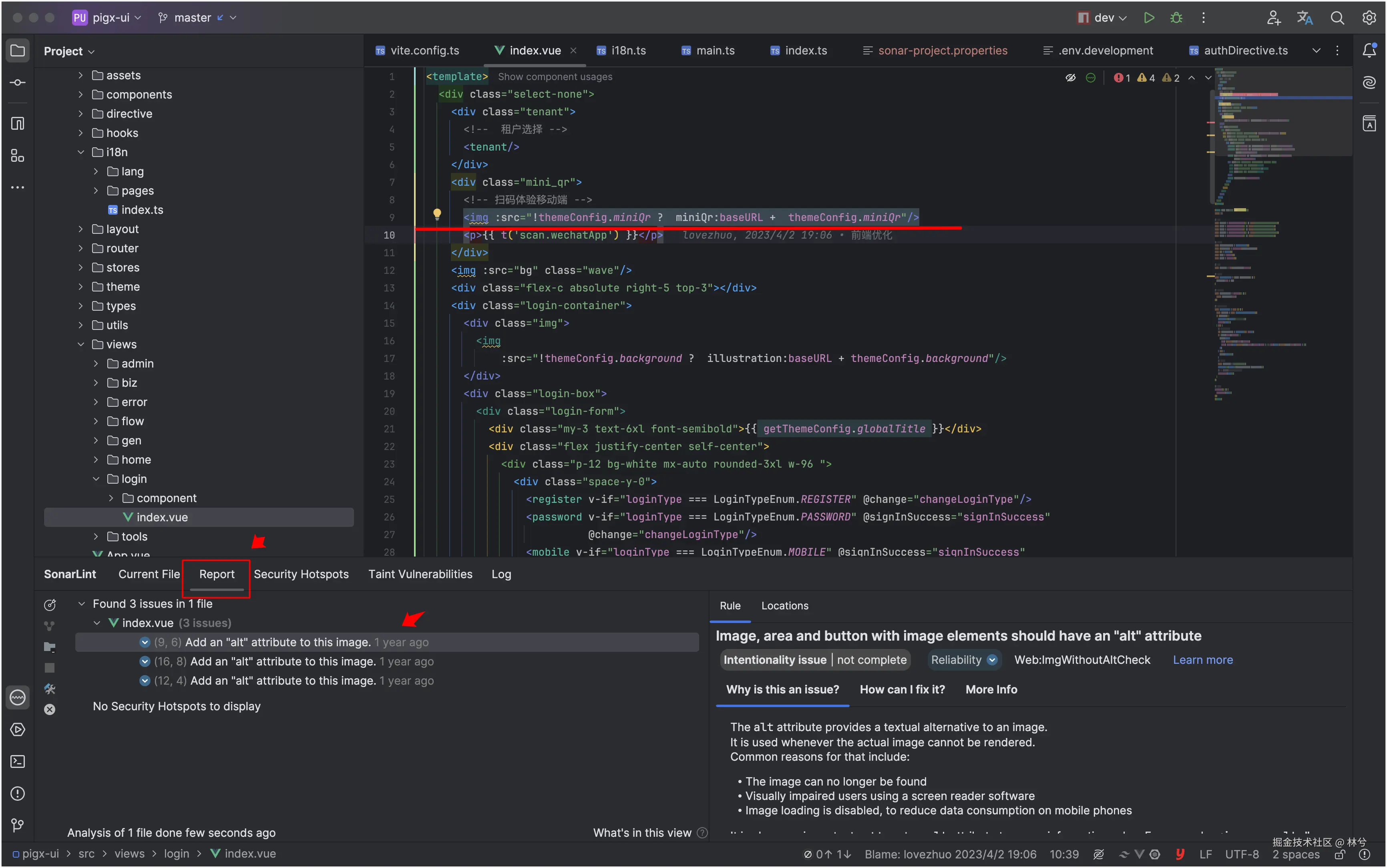The height and width of the screenshot is (868, 1387).
Task: Click the green Run button
Action: pyautogui.click(x=1149, y=18)
